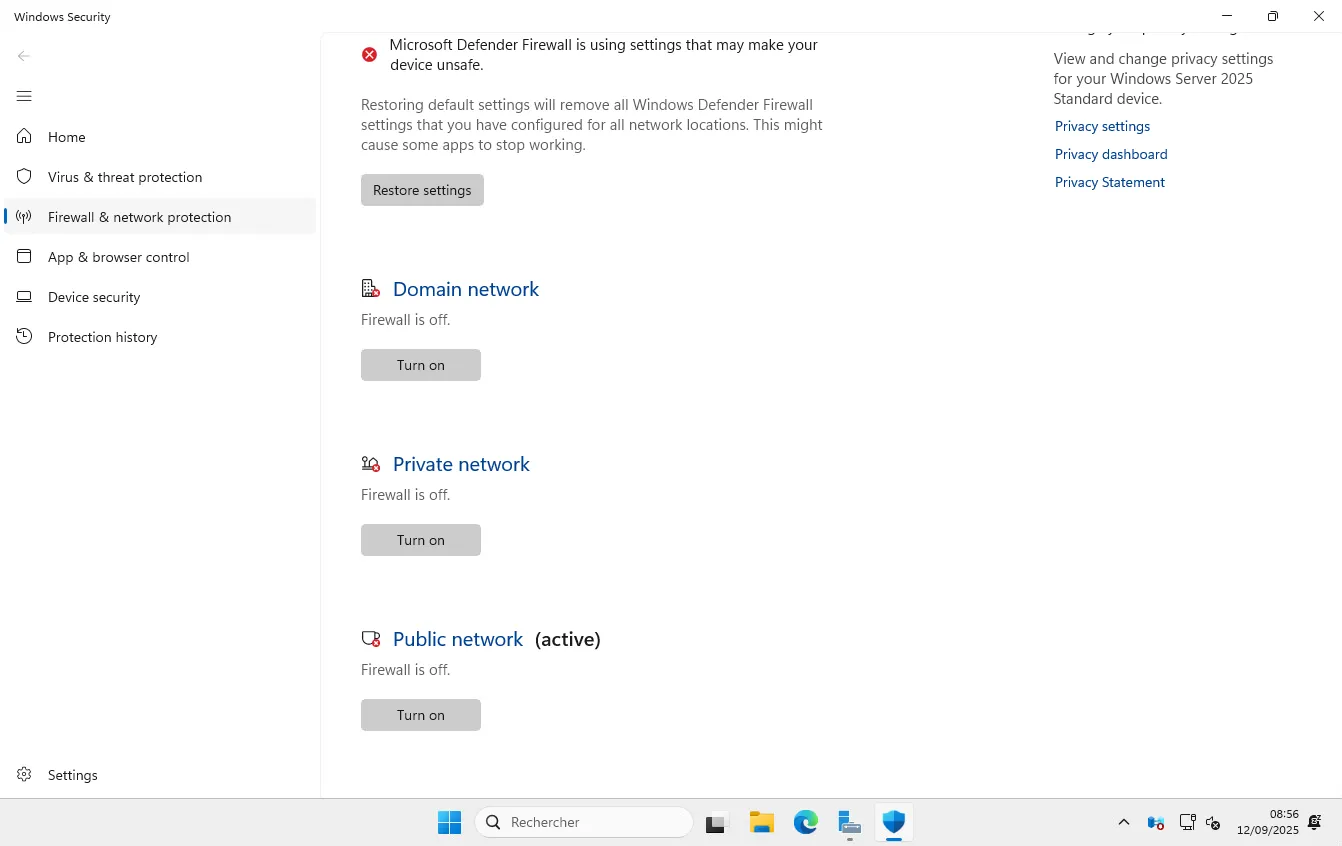Turn on the Public network firewall
The width and height of the screenshot is (1342, 846).
(x=420, y=715)
